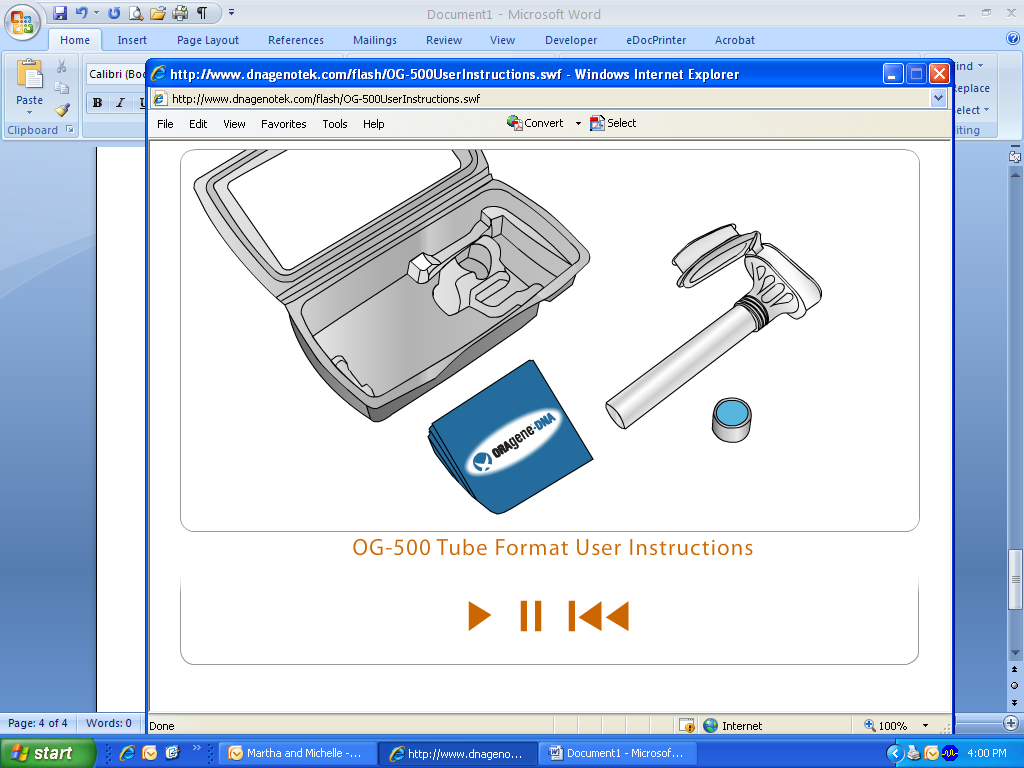Toggle the Show/Hide paragraph marks icon
The height and width of the screenshot is (768, 1024).
(202, 12)
